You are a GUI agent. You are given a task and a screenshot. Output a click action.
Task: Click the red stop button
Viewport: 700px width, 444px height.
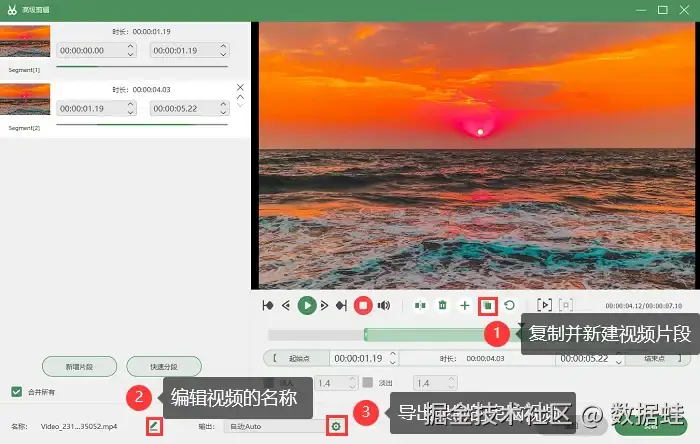[x=363, y=306]
